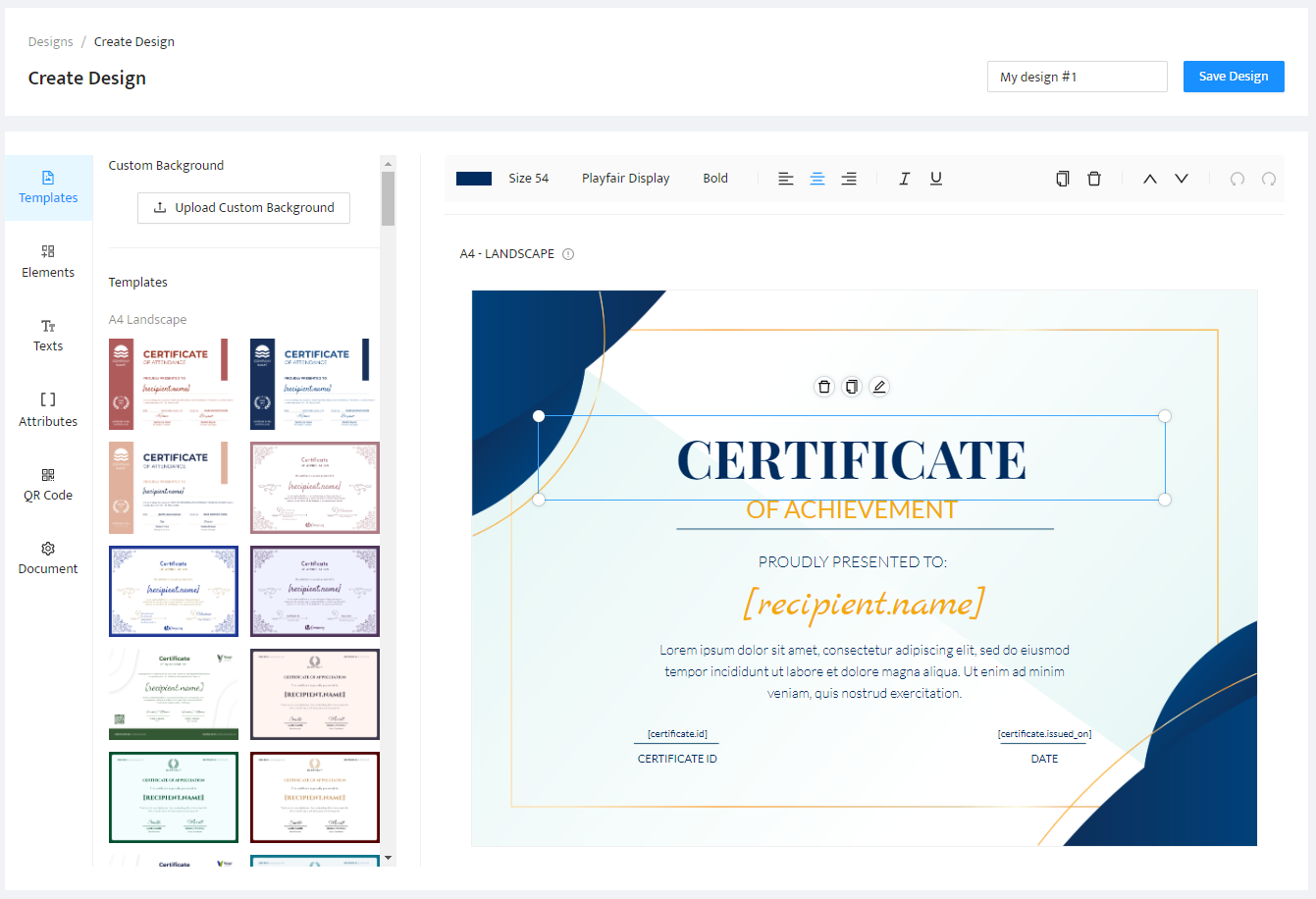
Task: Duplicate element using toolbar copy icon
Action: 1062,179
